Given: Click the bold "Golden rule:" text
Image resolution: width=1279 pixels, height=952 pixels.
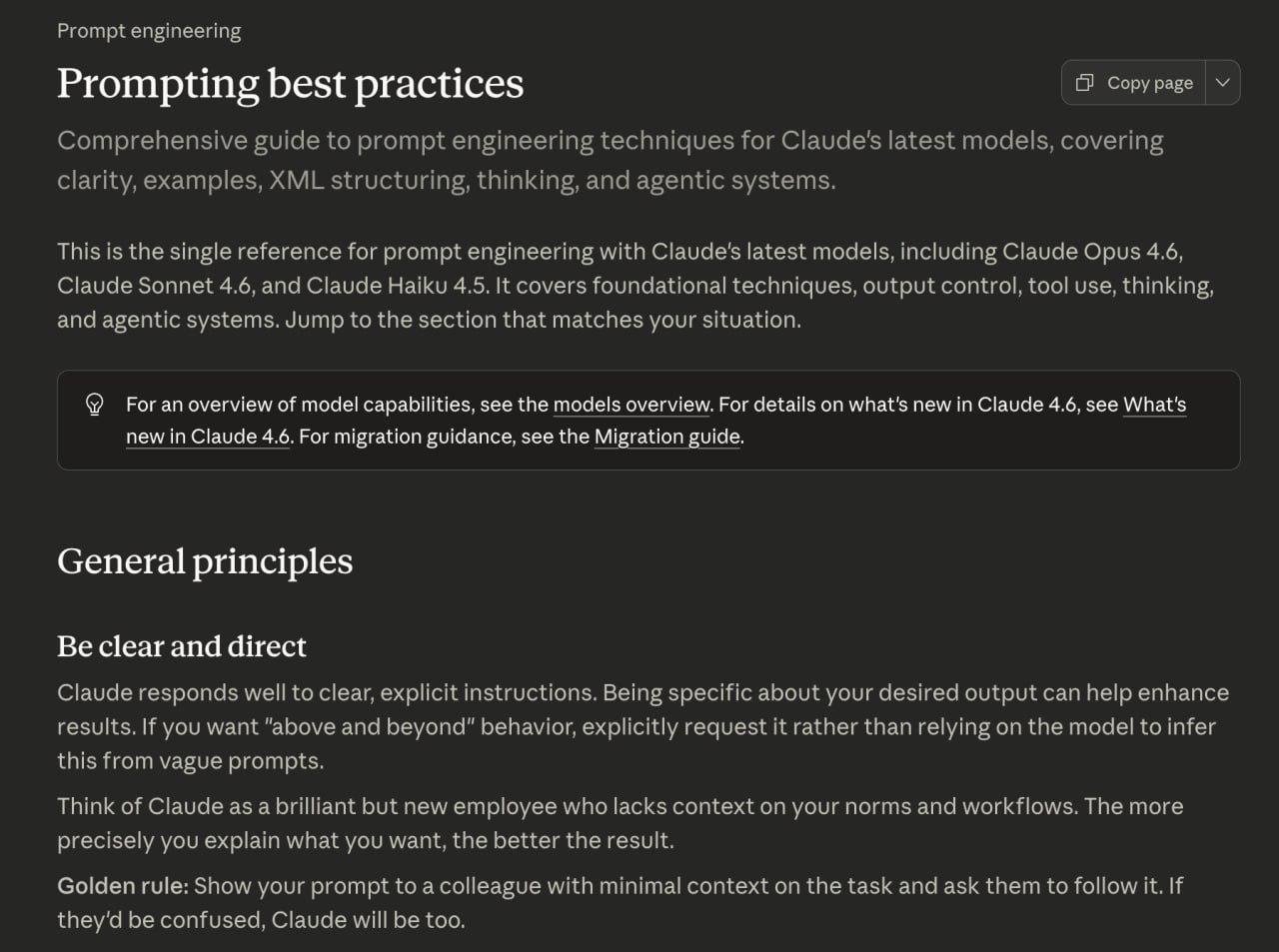Looking at the screenshot, I should [122, 886].
